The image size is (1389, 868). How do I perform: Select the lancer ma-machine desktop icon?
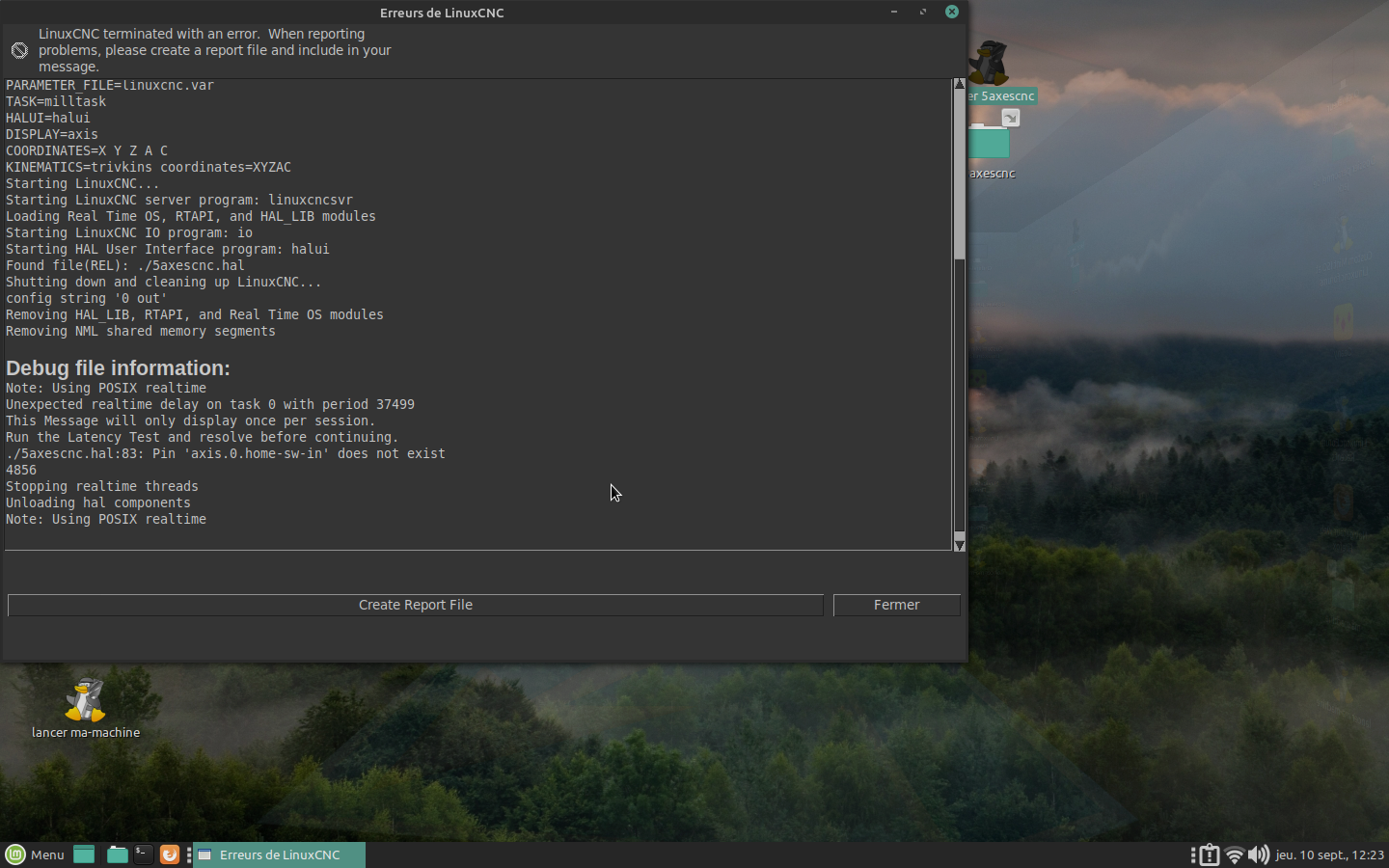coord(85,709)
